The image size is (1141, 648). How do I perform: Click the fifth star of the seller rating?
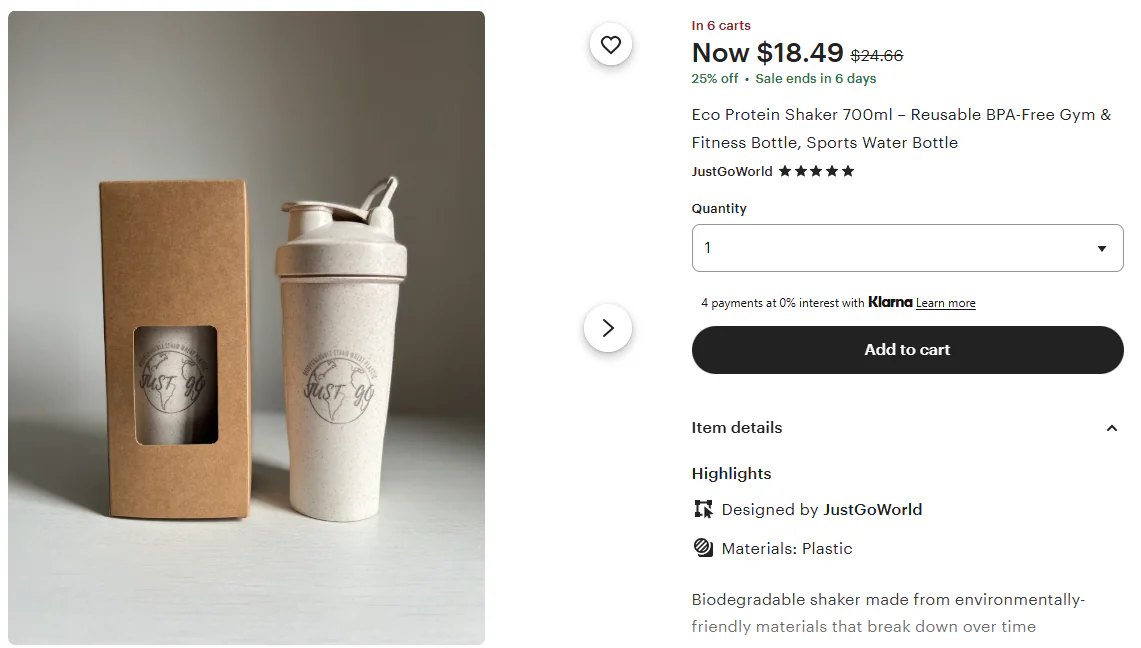(x=848, y=171)
